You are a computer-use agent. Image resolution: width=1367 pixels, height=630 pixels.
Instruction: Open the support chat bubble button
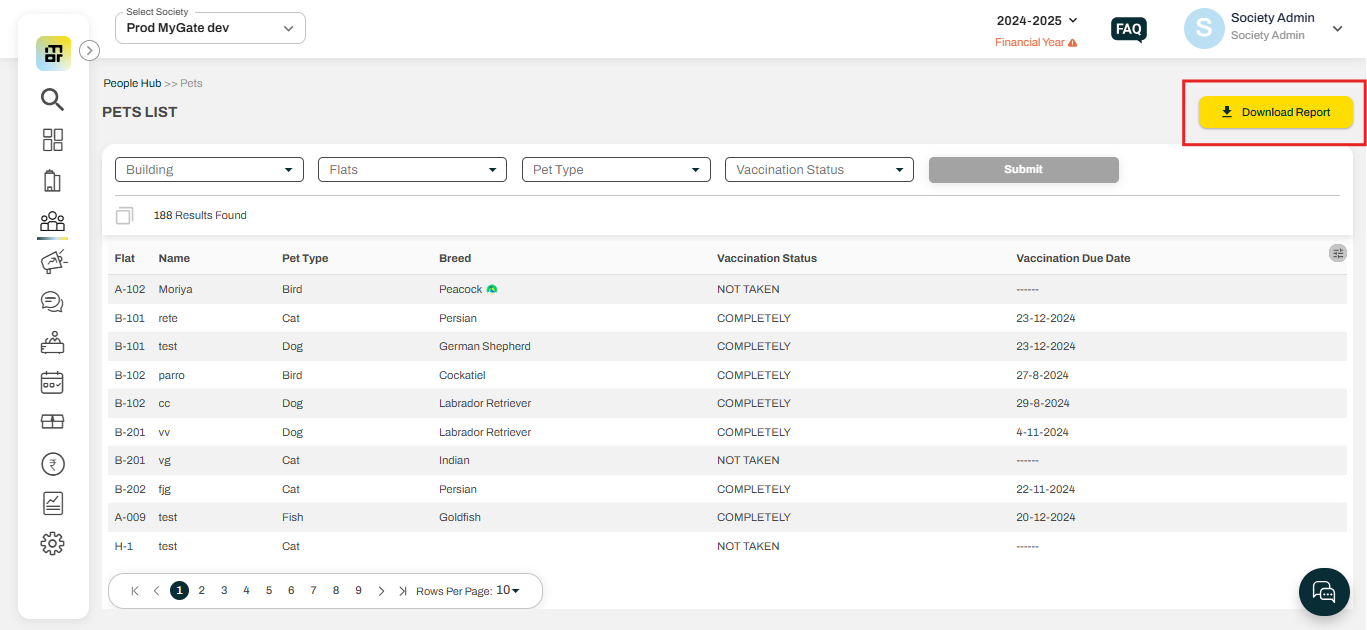1324,591
